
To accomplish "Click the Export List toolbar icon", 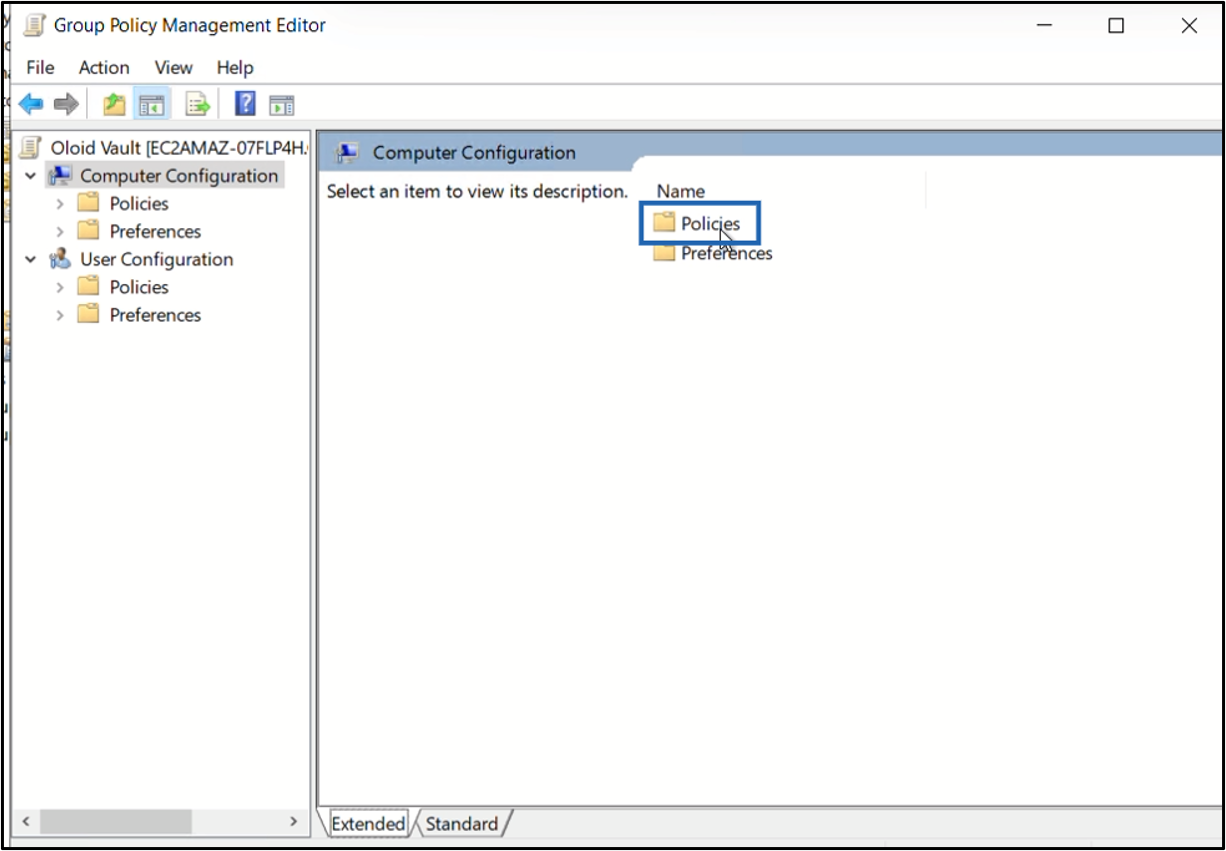I will tap(198, 104).
